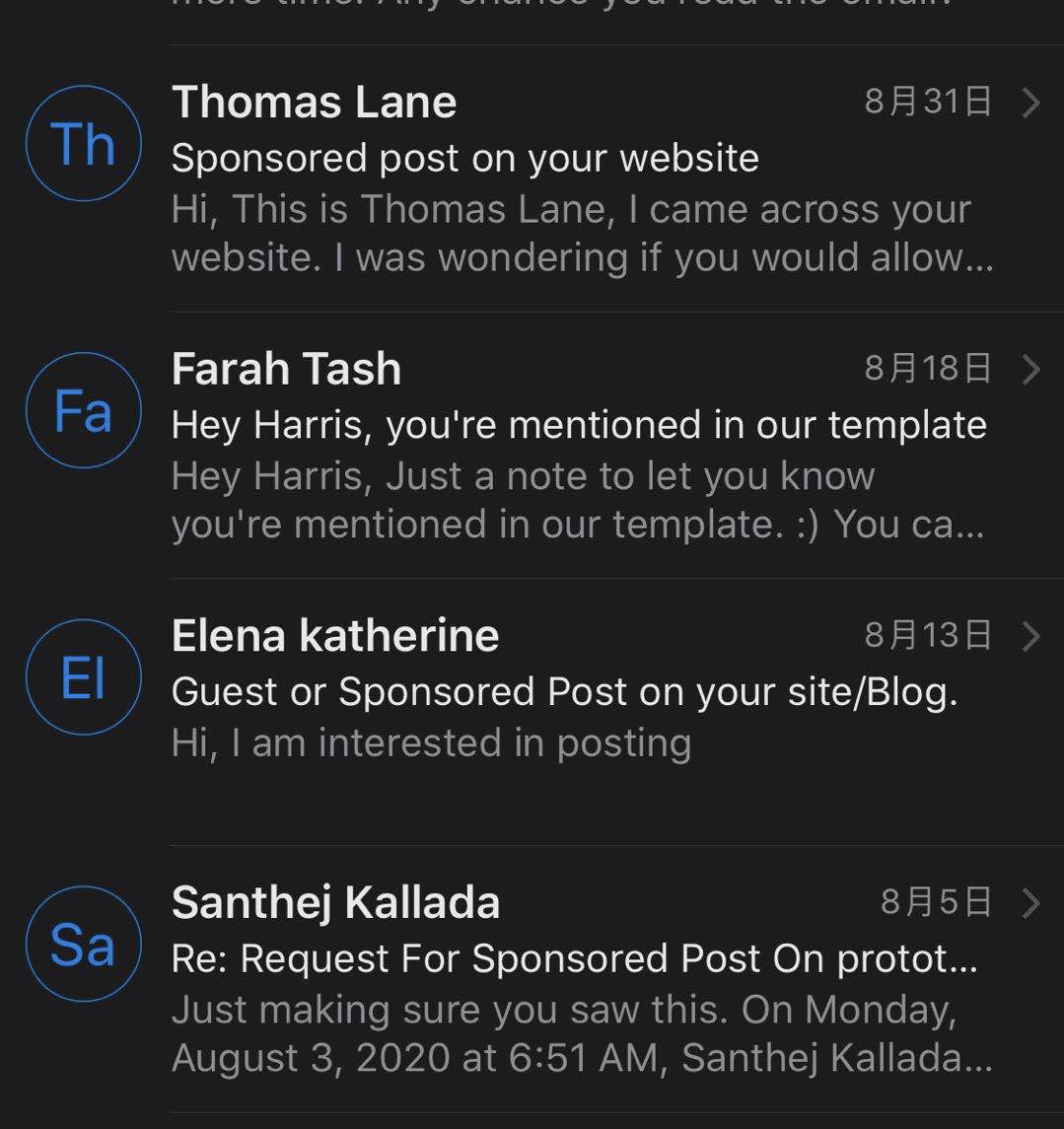Tap the "Fa" avatar for Farah Tash

(x=84, y=410)
